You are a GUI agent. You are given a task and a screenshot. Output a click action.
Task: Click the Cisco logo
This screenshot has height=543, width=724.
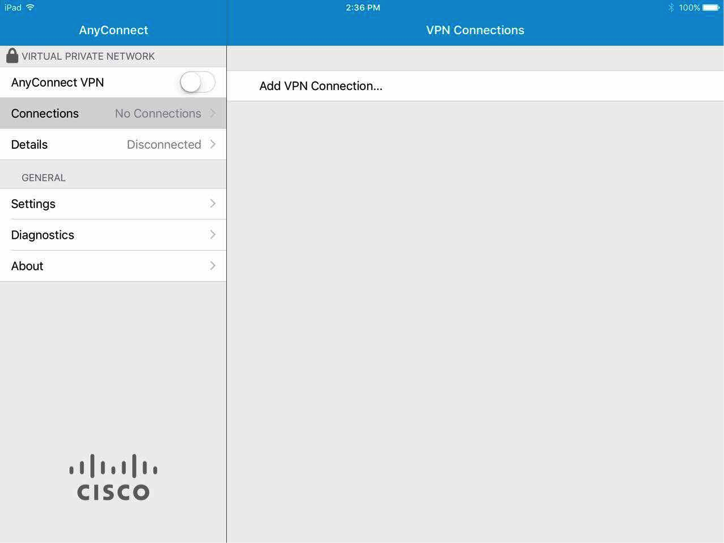[113, 477]
